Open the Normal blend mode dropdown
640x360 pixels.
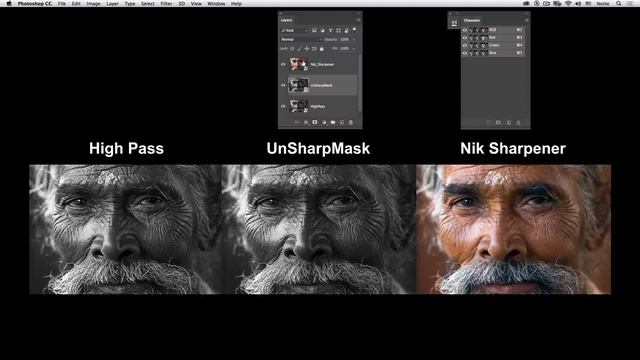pos(301,40)
